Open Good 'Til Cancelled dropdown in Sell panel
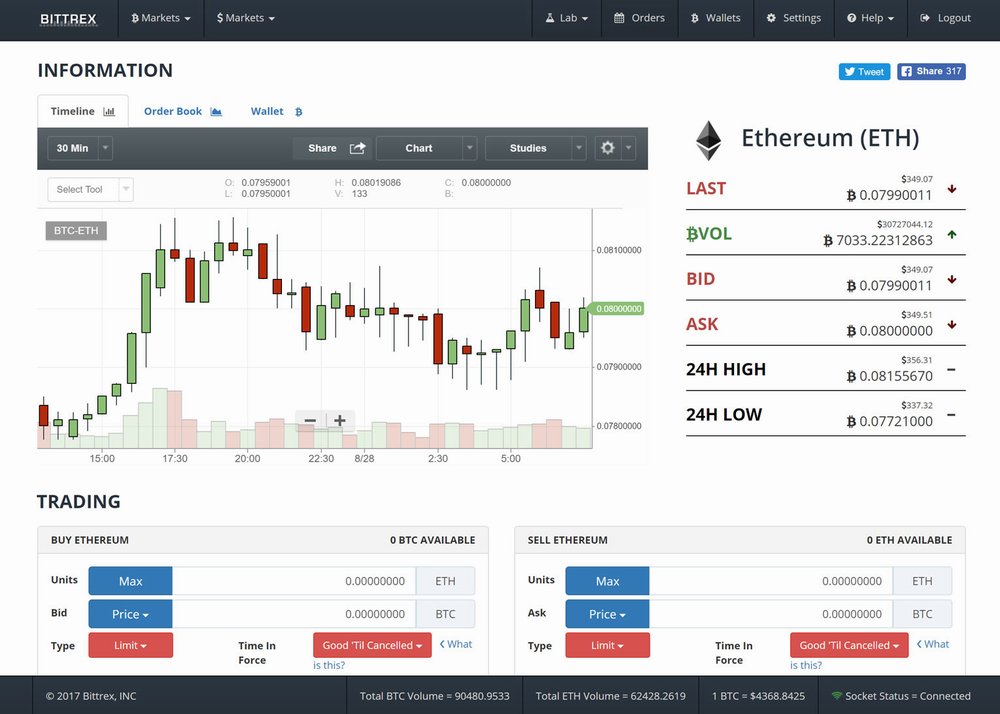This screenshot has width=1000, height=714. 849,645
